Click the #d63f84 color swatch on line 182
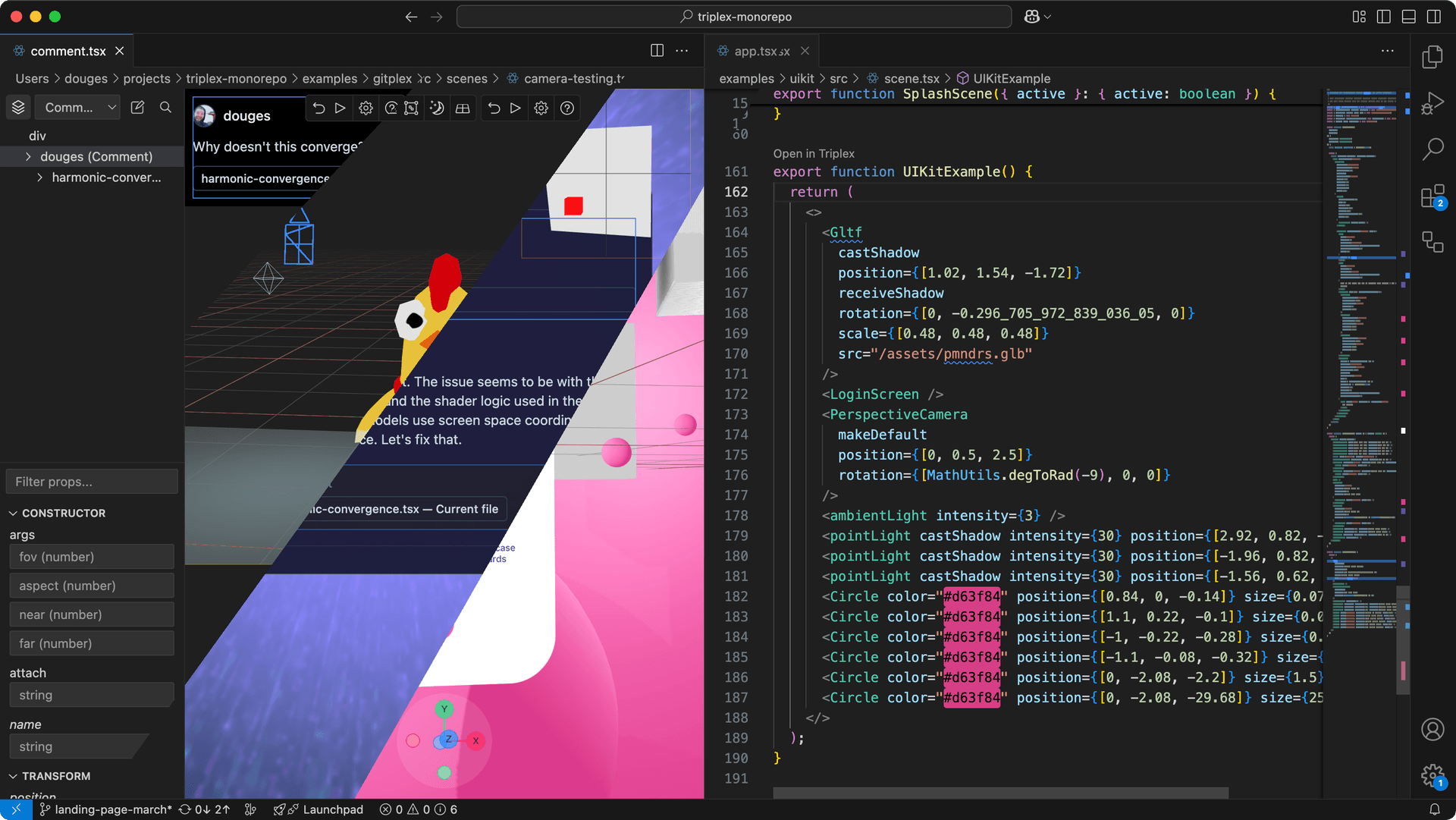 click(971, 597)
